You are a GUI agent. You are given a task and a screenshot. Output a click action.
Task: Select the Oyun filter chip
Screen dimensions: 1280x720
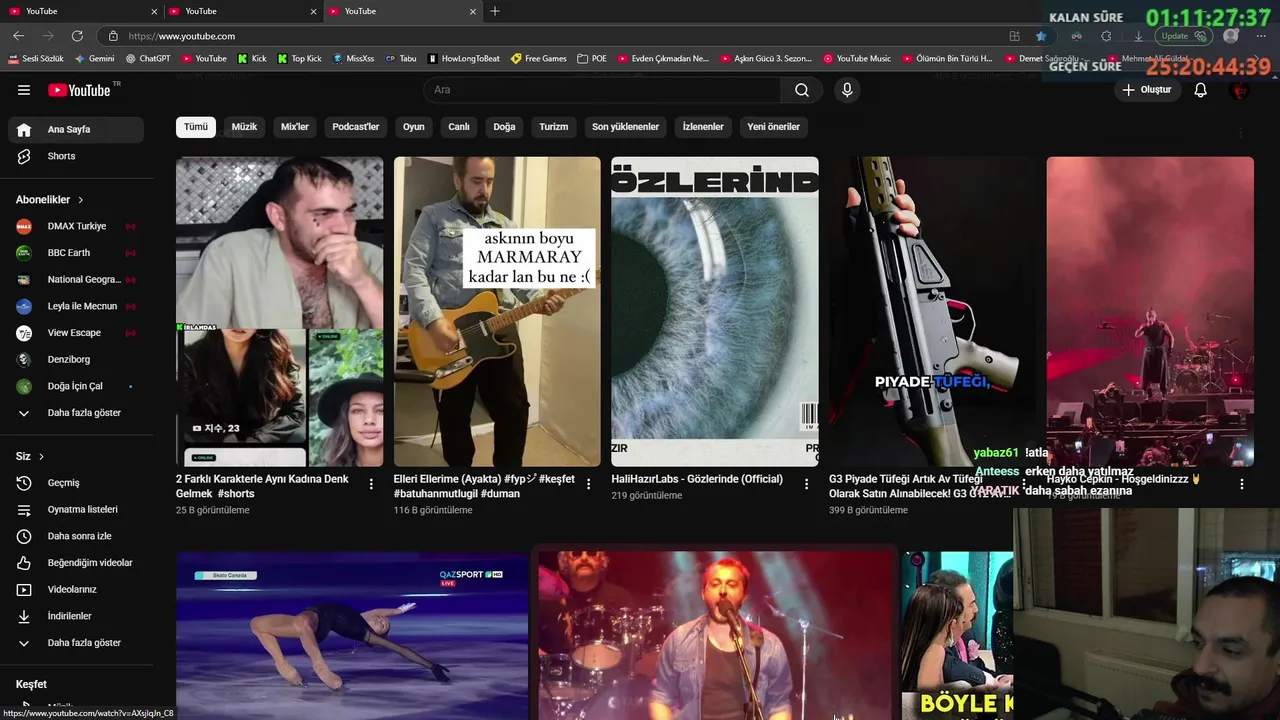[414, 127]
